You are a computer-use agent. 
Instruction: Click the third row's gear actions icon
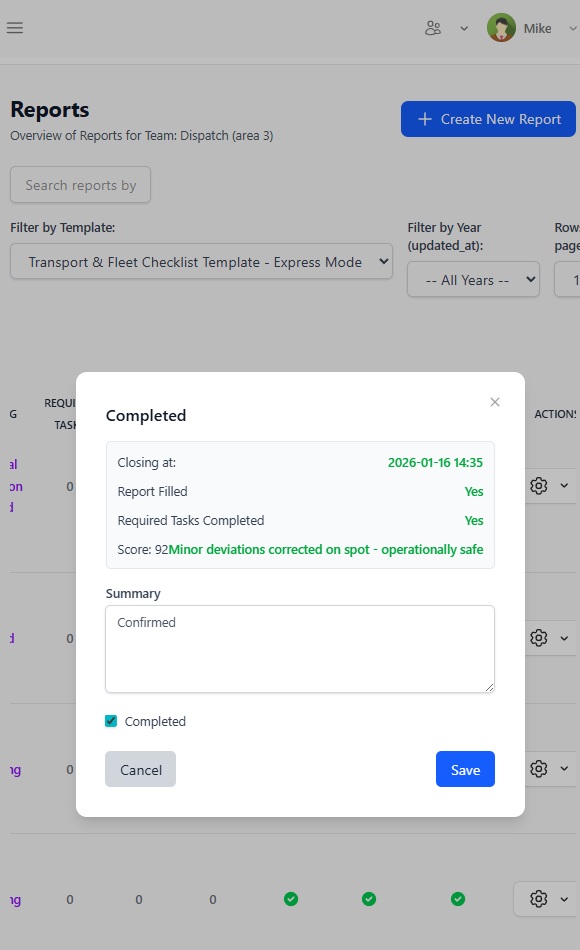tap(539, 768)
